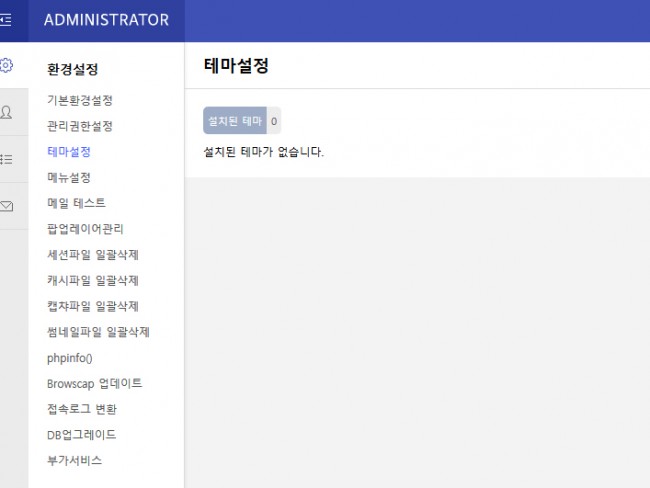Go to 팝업레이어관리
This screenshot has height=488, width=650.
[x=85, y=229]
